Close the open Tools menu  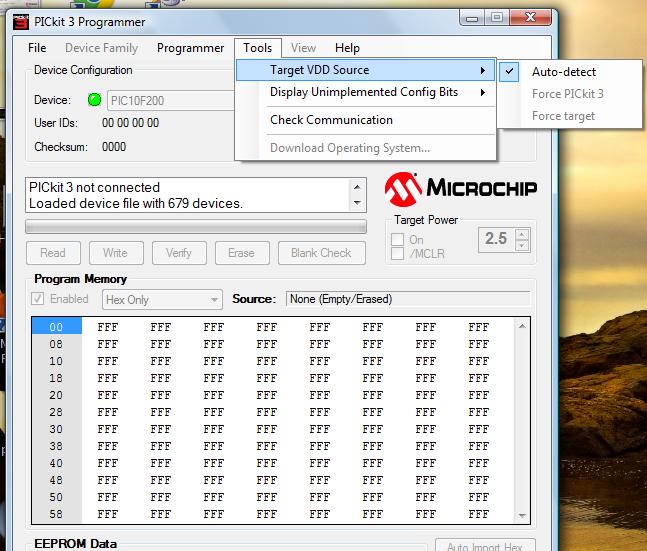[258, 48]
